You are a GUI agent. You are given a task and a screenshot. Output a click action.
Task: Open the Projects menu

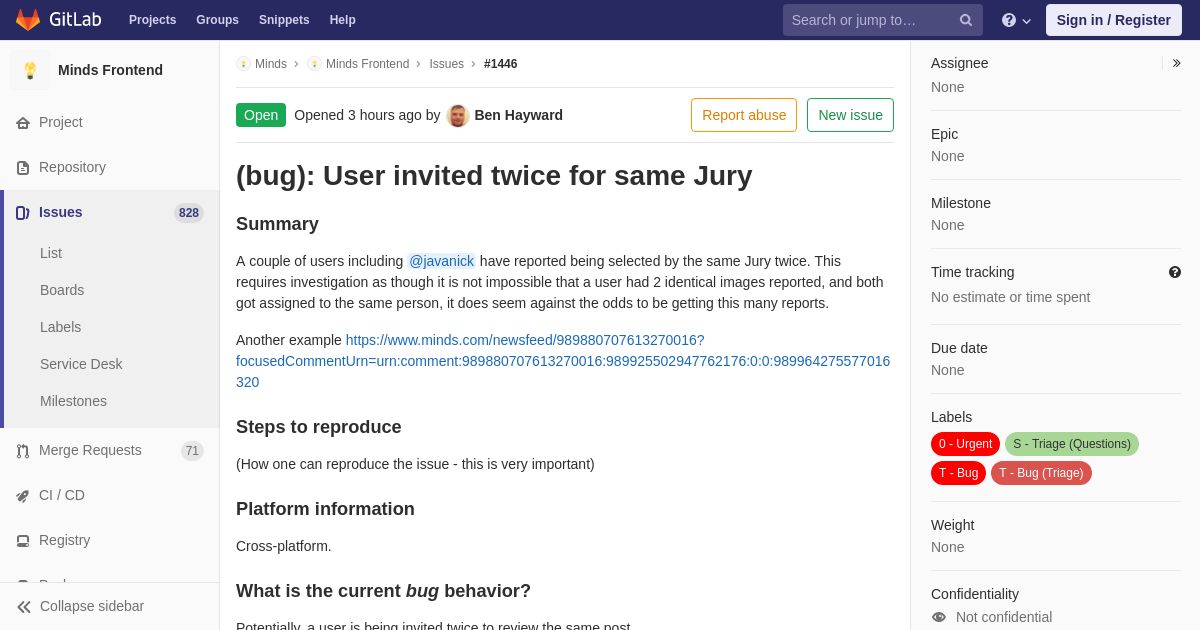tap(153, 20)
